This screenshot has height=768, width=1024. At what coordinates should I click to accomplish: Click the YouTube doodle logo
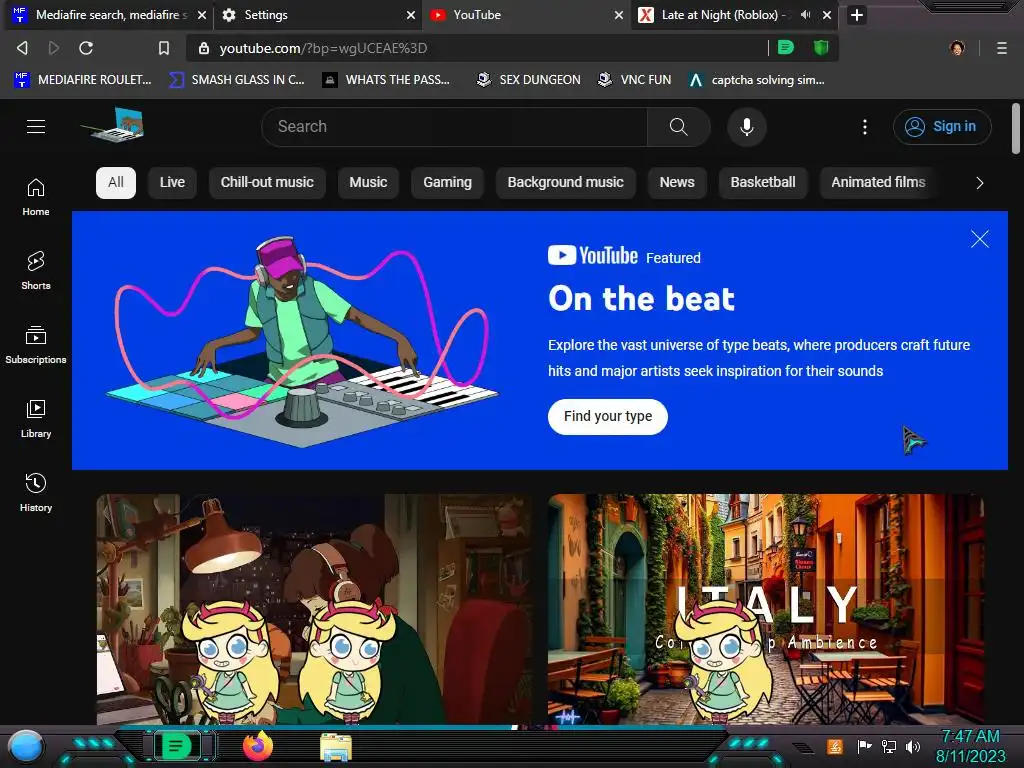[112, 125]
